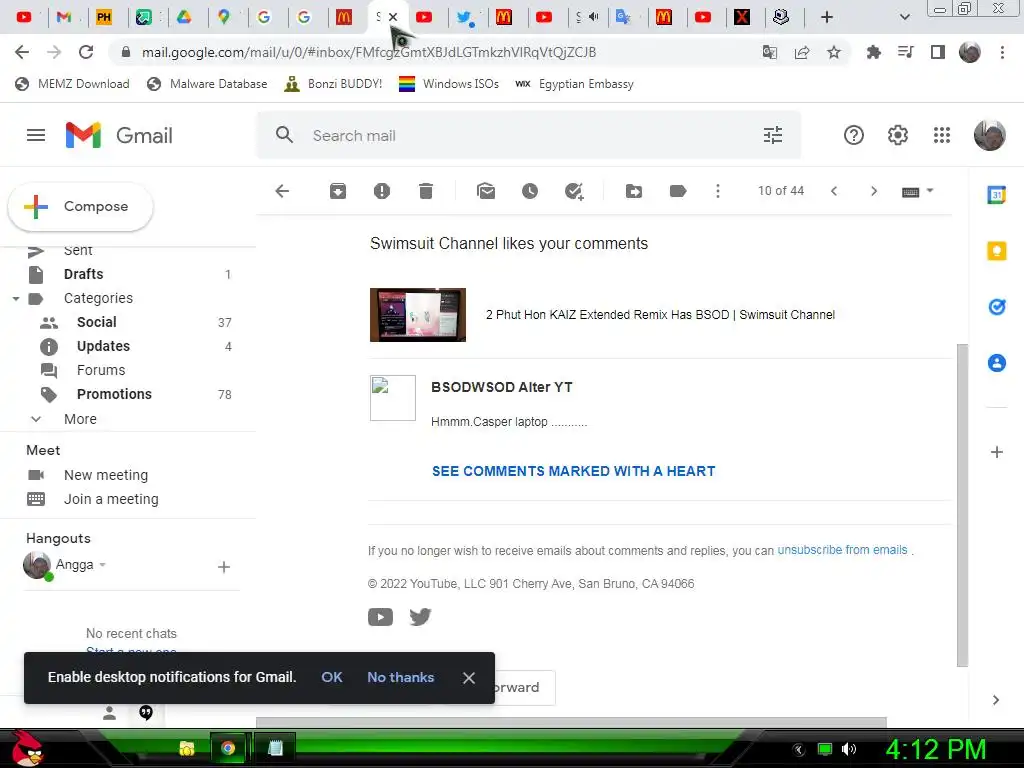Image resolution: width=1024 pixels, height=768 pixels.
Task: View the older email
Action: (874, 191)
